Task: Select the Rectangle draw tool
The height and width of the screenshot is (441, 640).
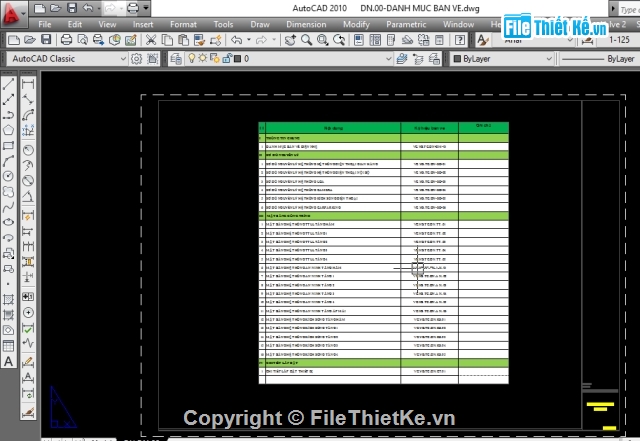Action: (8, 145)
